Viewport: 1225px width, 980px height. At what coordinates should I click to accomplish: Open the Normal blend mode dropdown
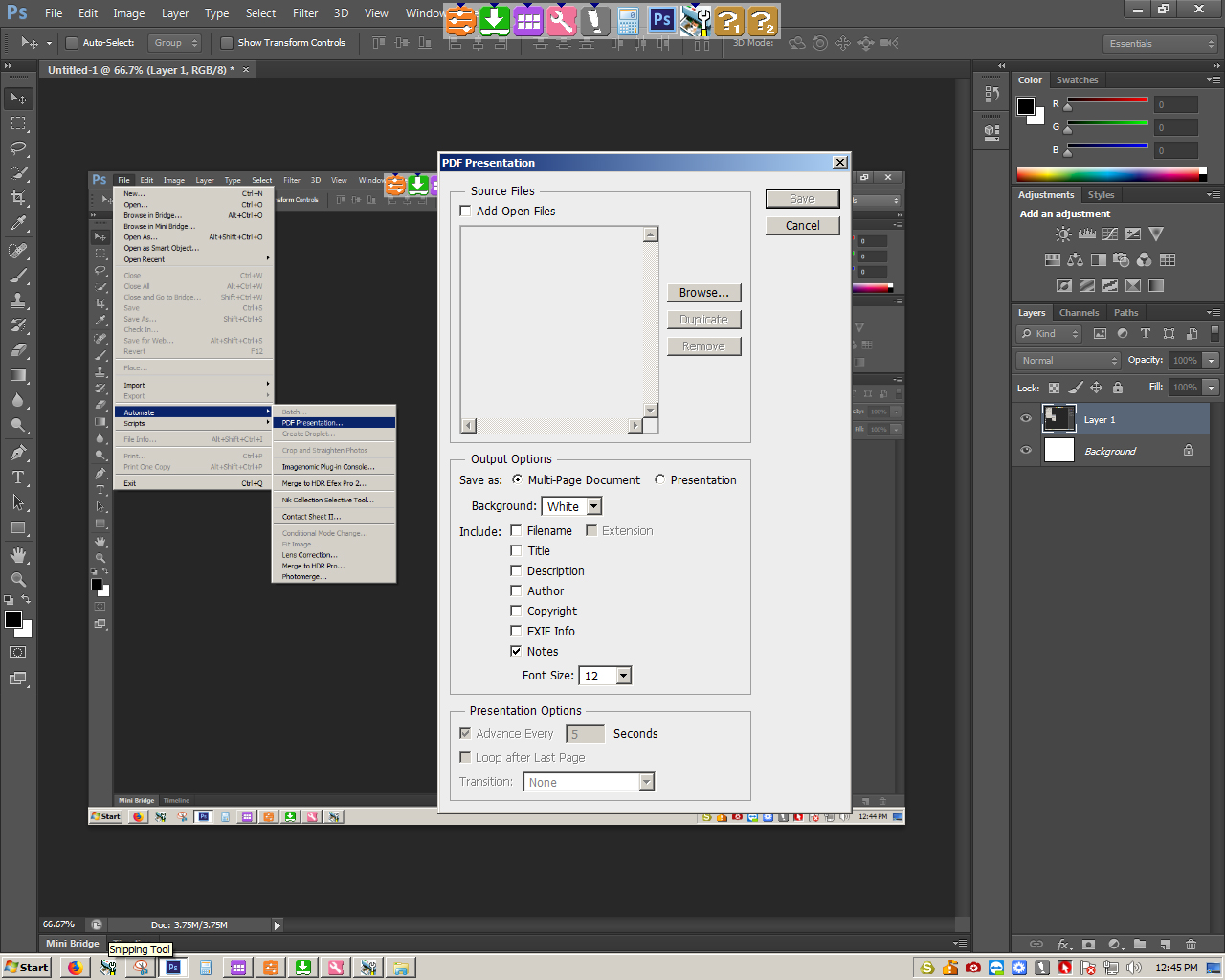[1068, 361]
